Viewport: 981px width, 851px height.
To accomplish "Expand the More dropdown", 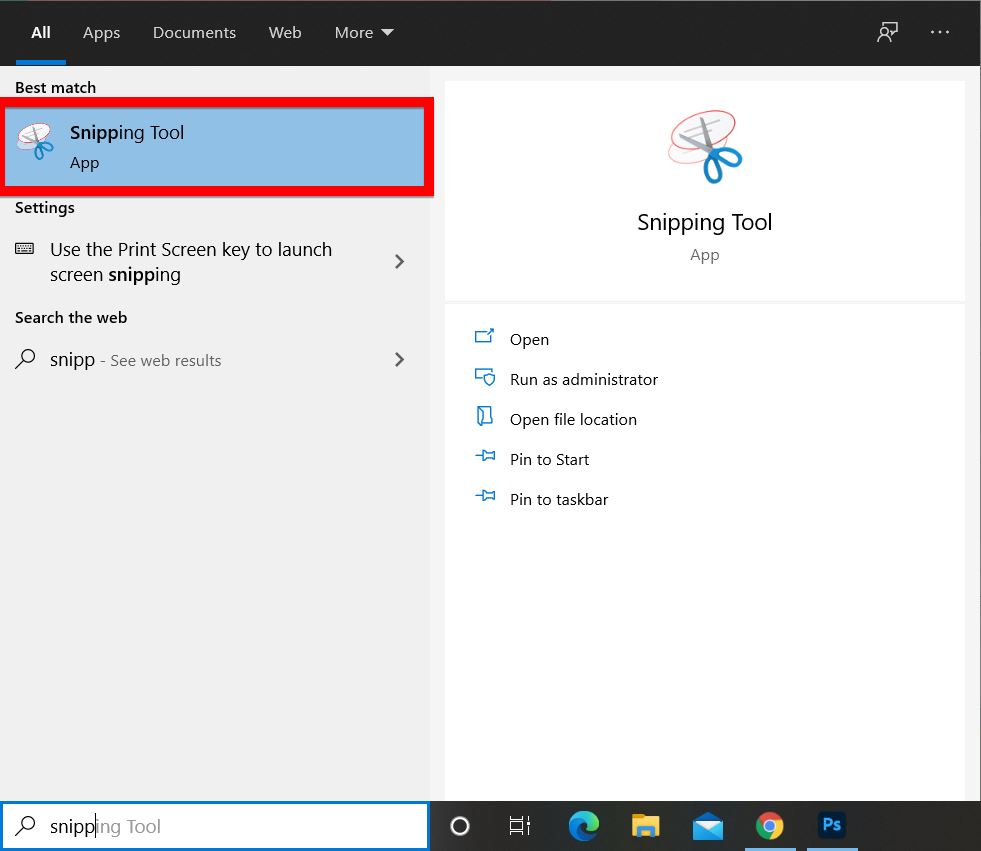I will [x=364, y=33].
